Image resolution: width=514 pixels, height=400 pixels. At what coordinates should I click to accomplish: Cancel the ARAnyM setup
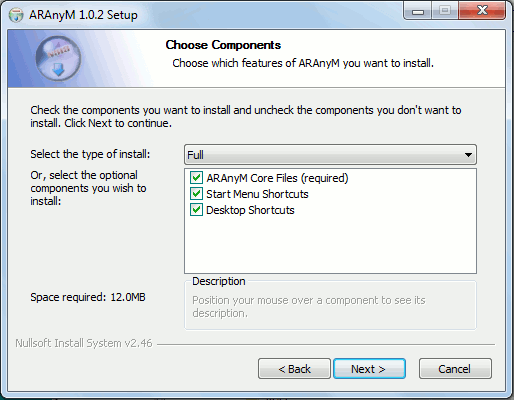pyautogui.click(x=455, y=369)
